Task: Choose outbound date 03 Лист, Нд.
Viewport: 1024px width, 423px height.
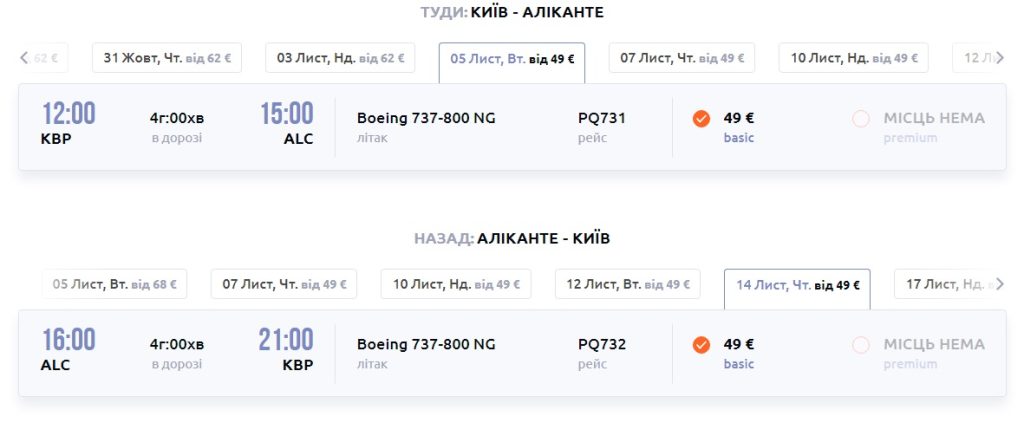Action: point(340,58)
